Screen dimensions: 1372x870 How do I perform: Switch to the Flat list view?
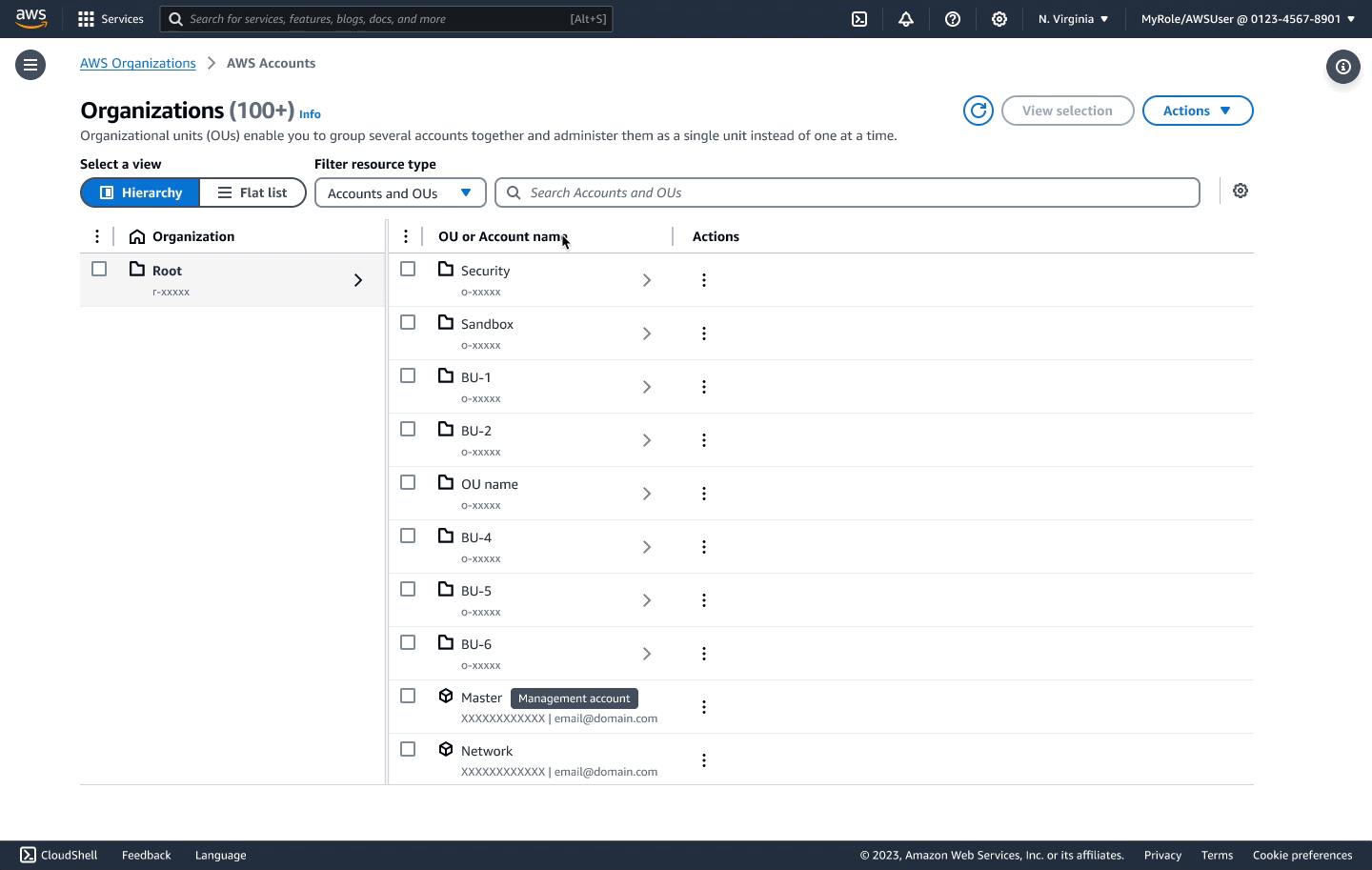coord(252,192)
